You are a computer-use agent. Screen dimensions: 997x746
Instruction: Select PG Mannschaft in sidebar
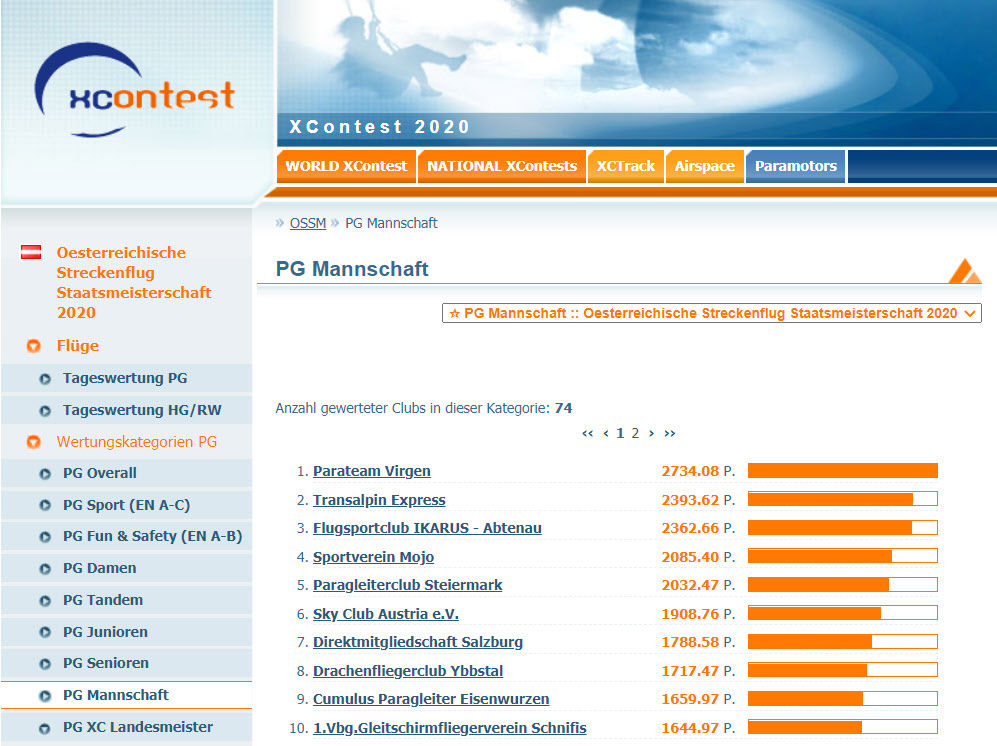tap(116, 695)
